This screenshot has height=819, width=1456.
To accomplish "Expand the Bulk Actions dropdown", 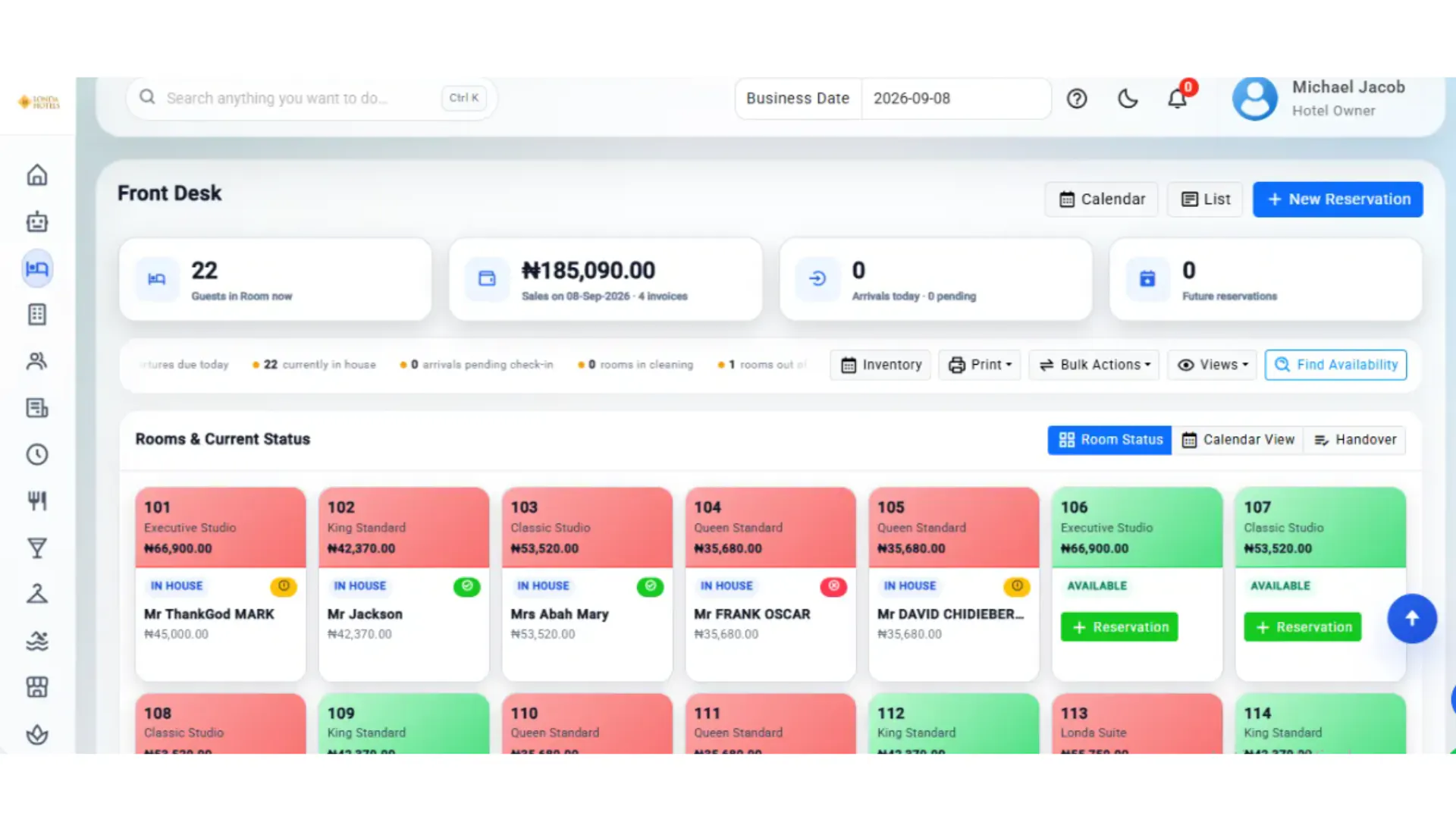I will coord(1094,365).
